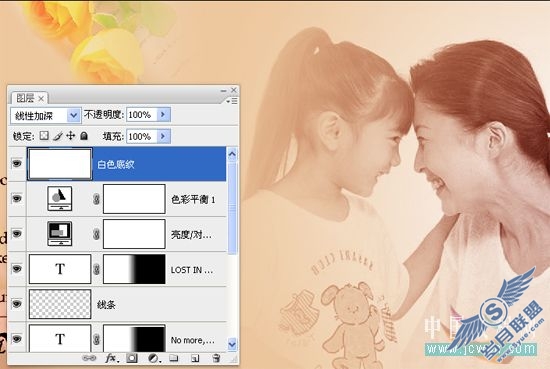Image resolution: width=550 pixels, height=369 pixels.
Task: Click the link layers icon
Action: [89, 358]
